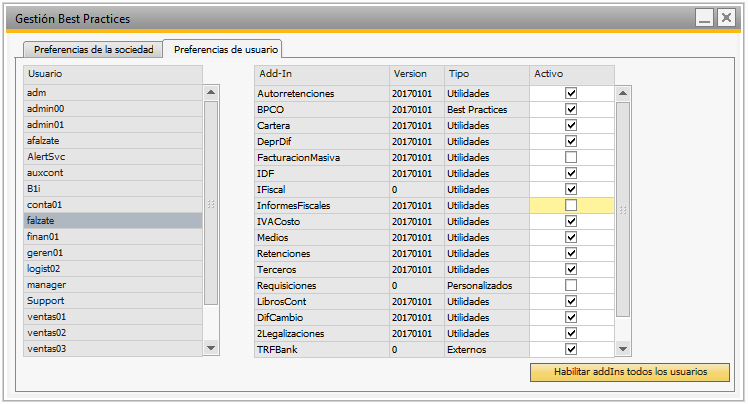Click the Add-In column header

[321, 74]
